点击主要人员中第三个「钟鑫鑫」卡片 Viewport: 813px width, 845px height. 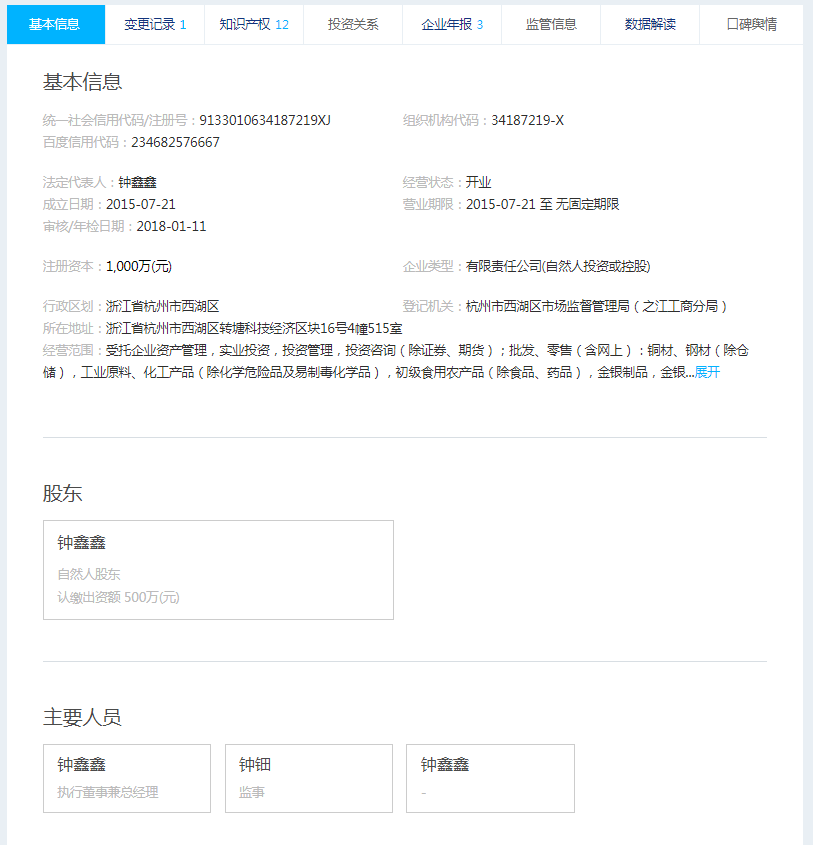click(x=490, y=779)
